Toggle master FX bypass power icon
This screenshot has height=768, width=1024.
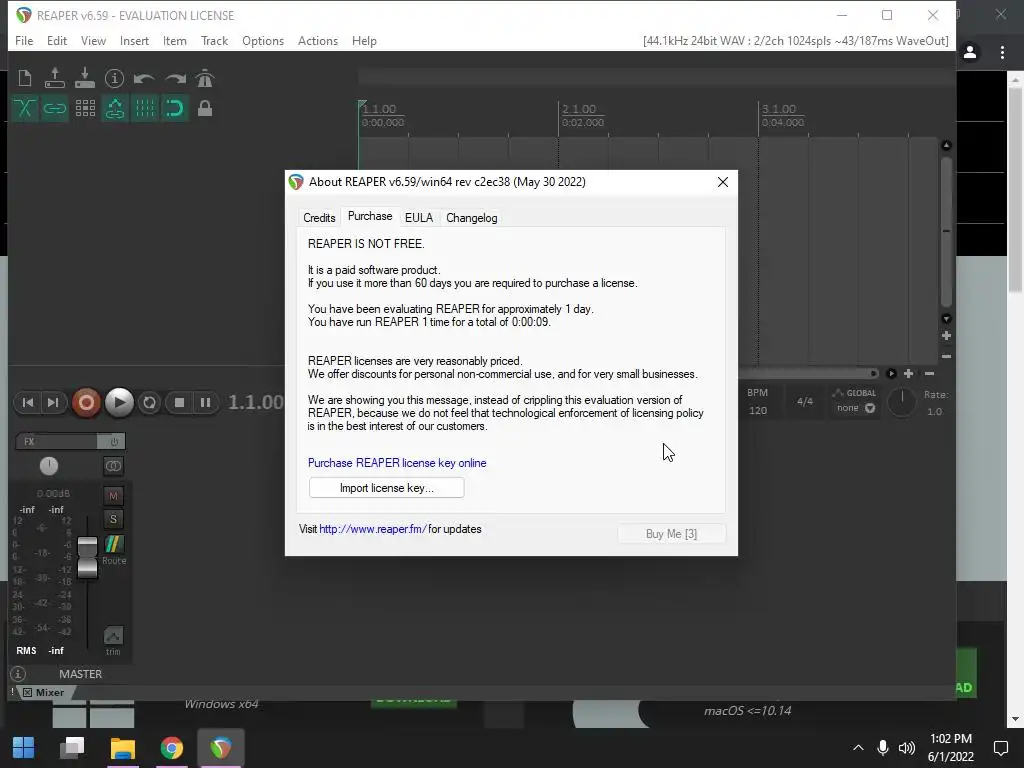pos(114,441)
